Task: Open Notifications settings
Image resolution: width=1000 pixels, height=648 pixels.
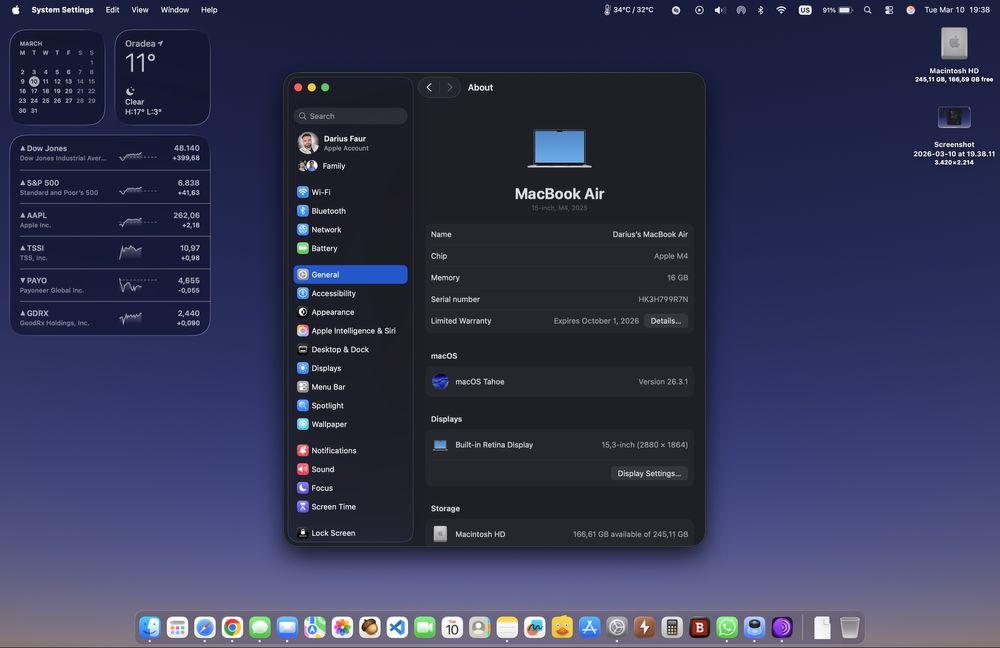Action: (x=350, y=450)
